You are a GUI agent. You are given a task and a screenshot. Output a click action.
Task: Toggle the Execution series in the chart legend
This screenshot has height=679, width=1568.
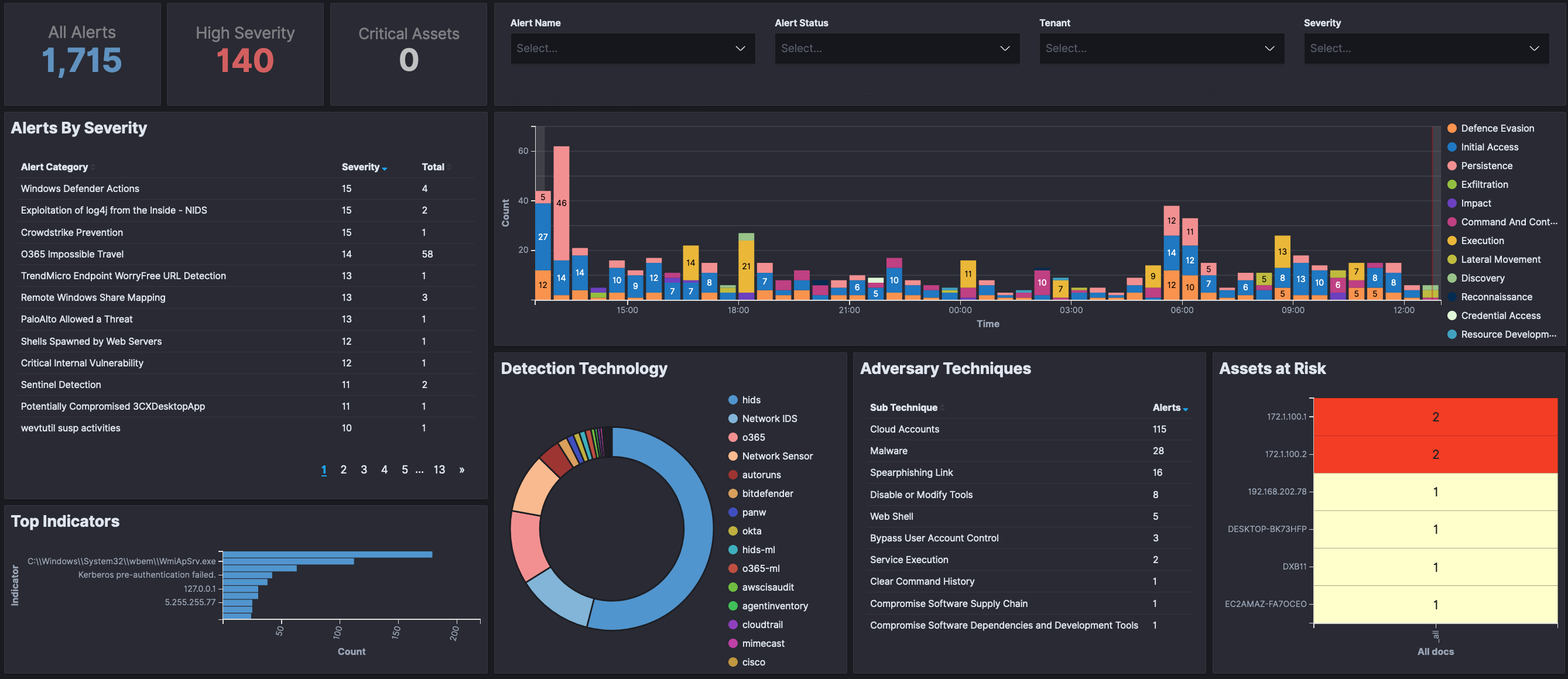1481,241
